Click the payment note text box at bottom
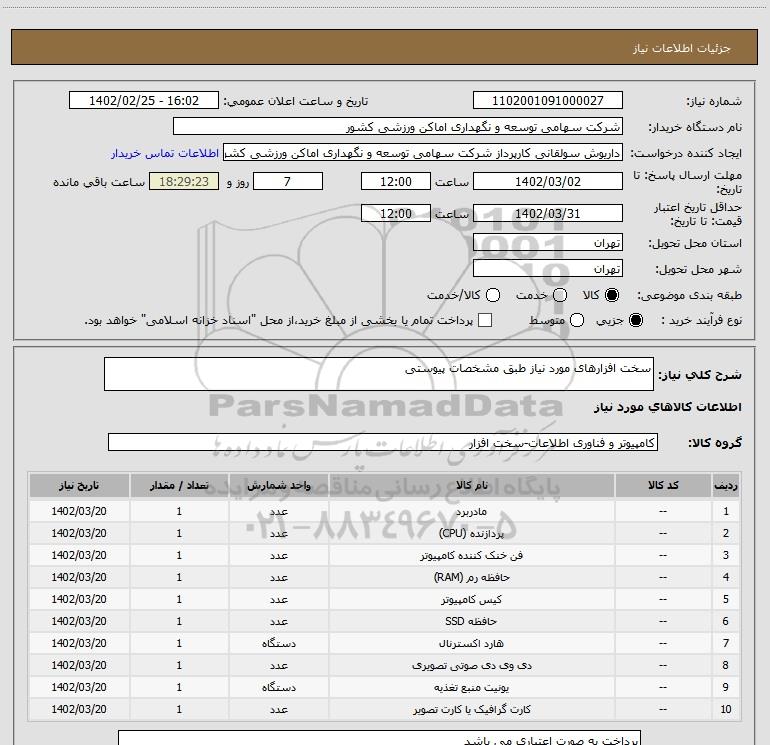This screenshot has width=770, height=745. tap(380, 738)
